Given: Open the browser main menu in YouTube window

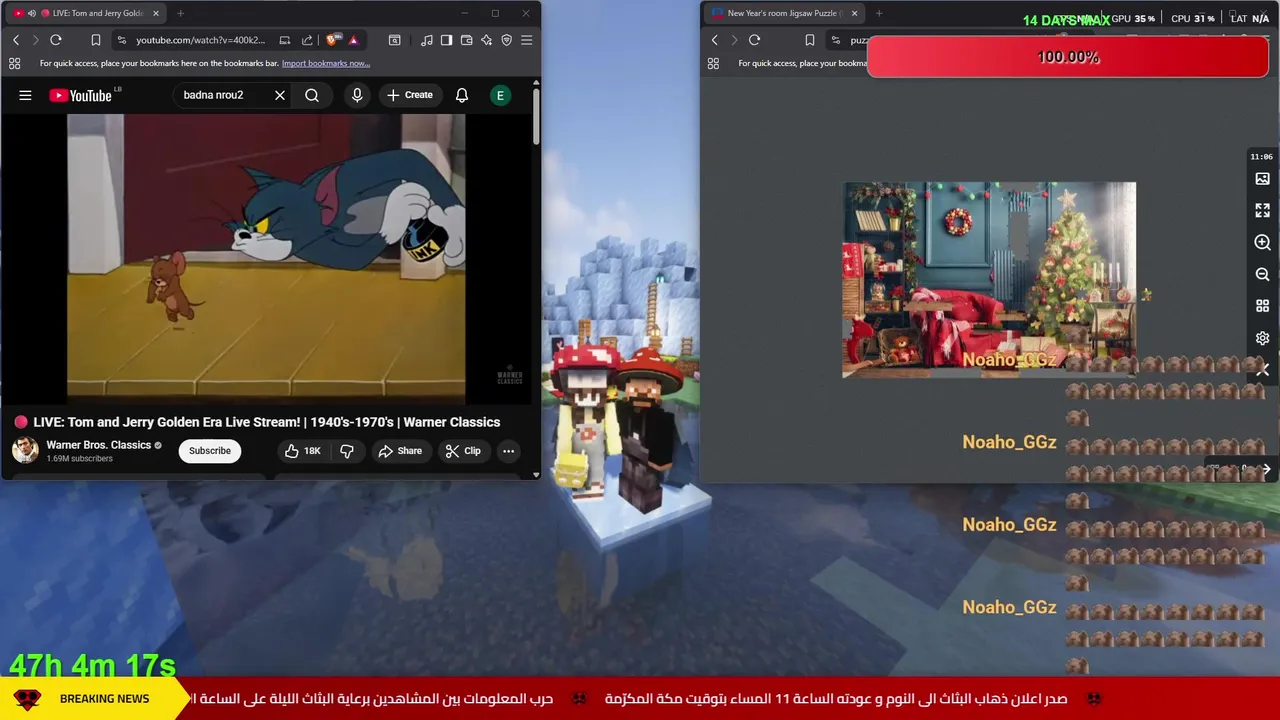Looking at the screenshot, I should [x=527, y=40].
